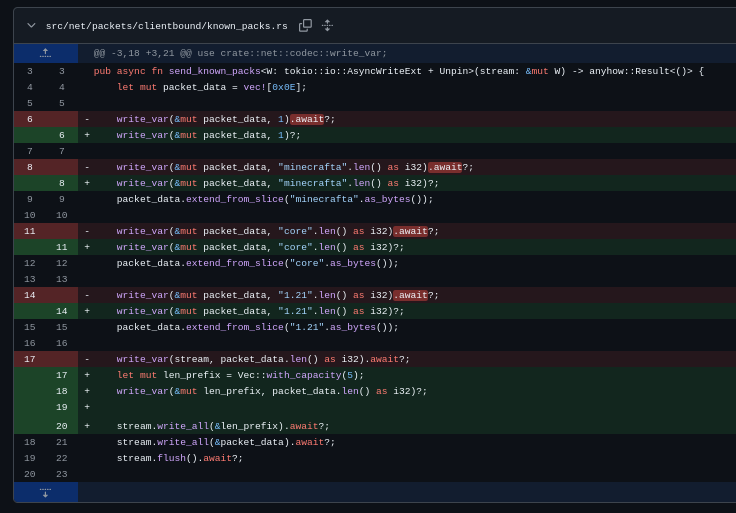Click added line number 14

[61, 311]
